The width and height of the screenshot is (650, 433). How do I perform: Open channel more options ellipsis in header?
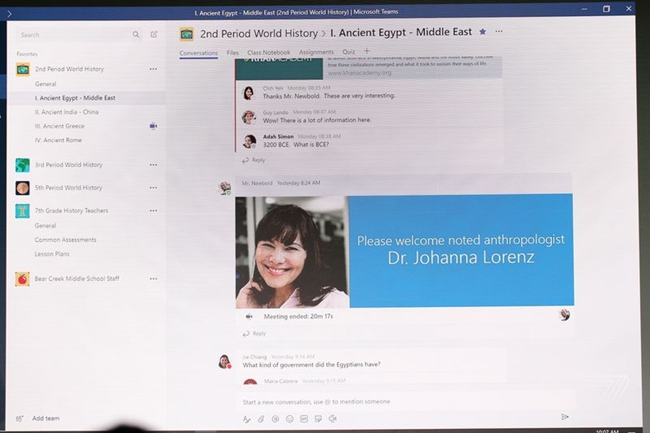499,31
